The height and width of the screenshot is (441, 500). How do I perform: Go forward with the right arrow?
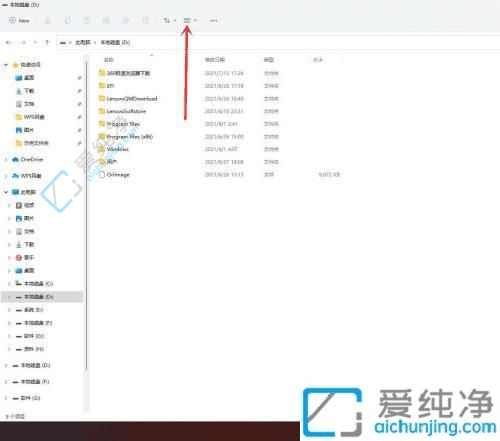click(x=23, y=42)
